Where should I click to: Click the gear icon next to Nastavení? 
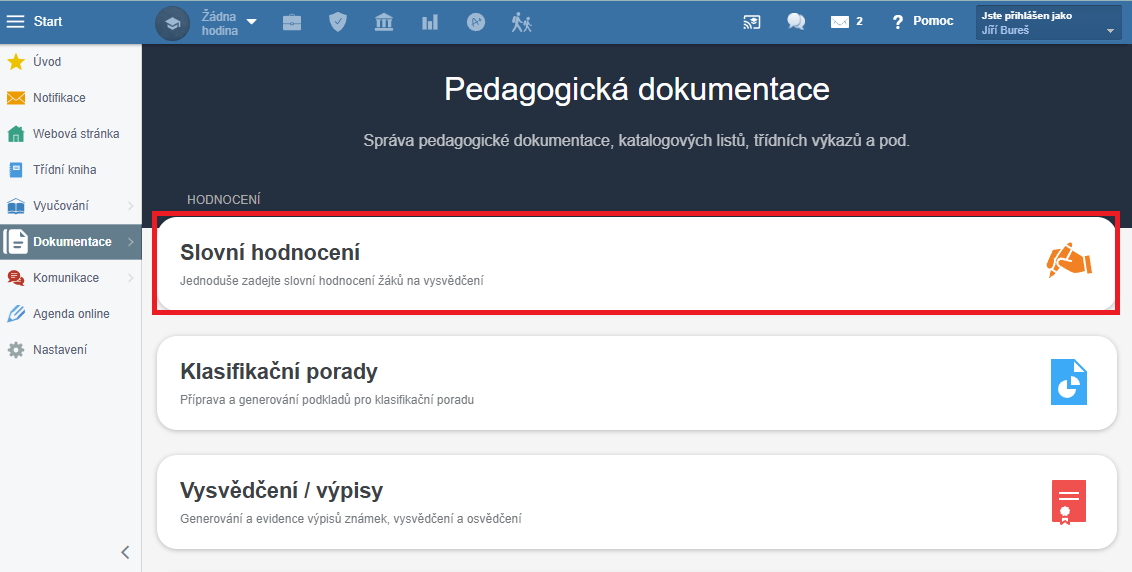[x=16, y=350]
